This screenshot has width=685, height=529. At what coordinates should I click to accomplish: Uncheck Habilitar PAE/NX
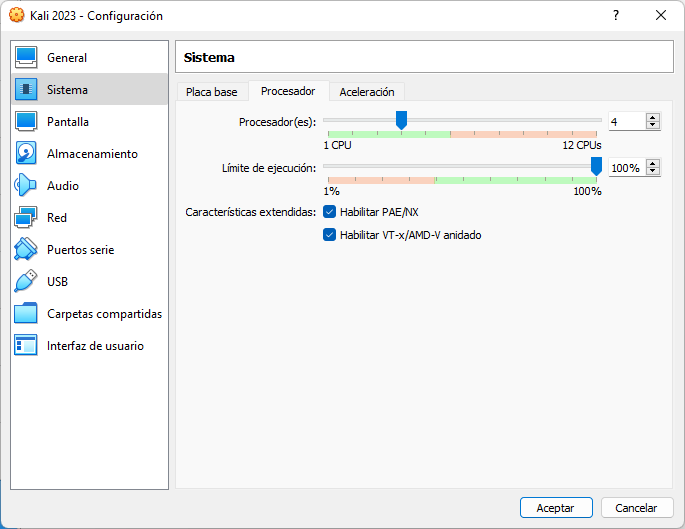point(329,212)
